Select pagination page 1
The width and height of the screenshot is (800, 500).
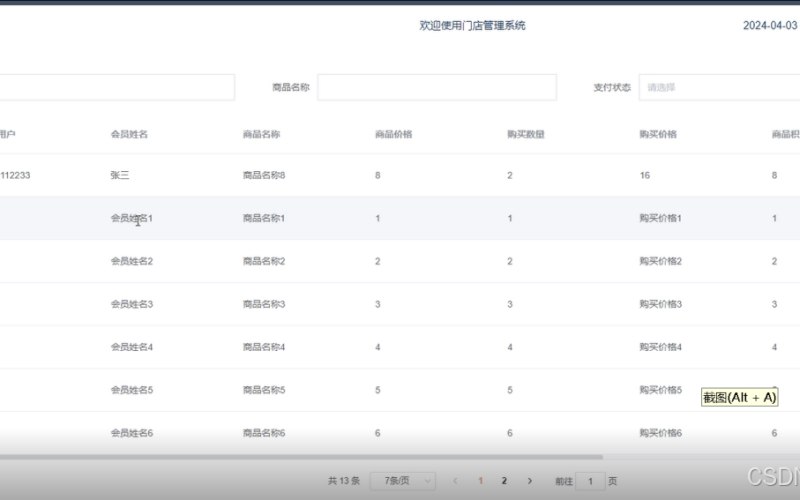point(480,481)
